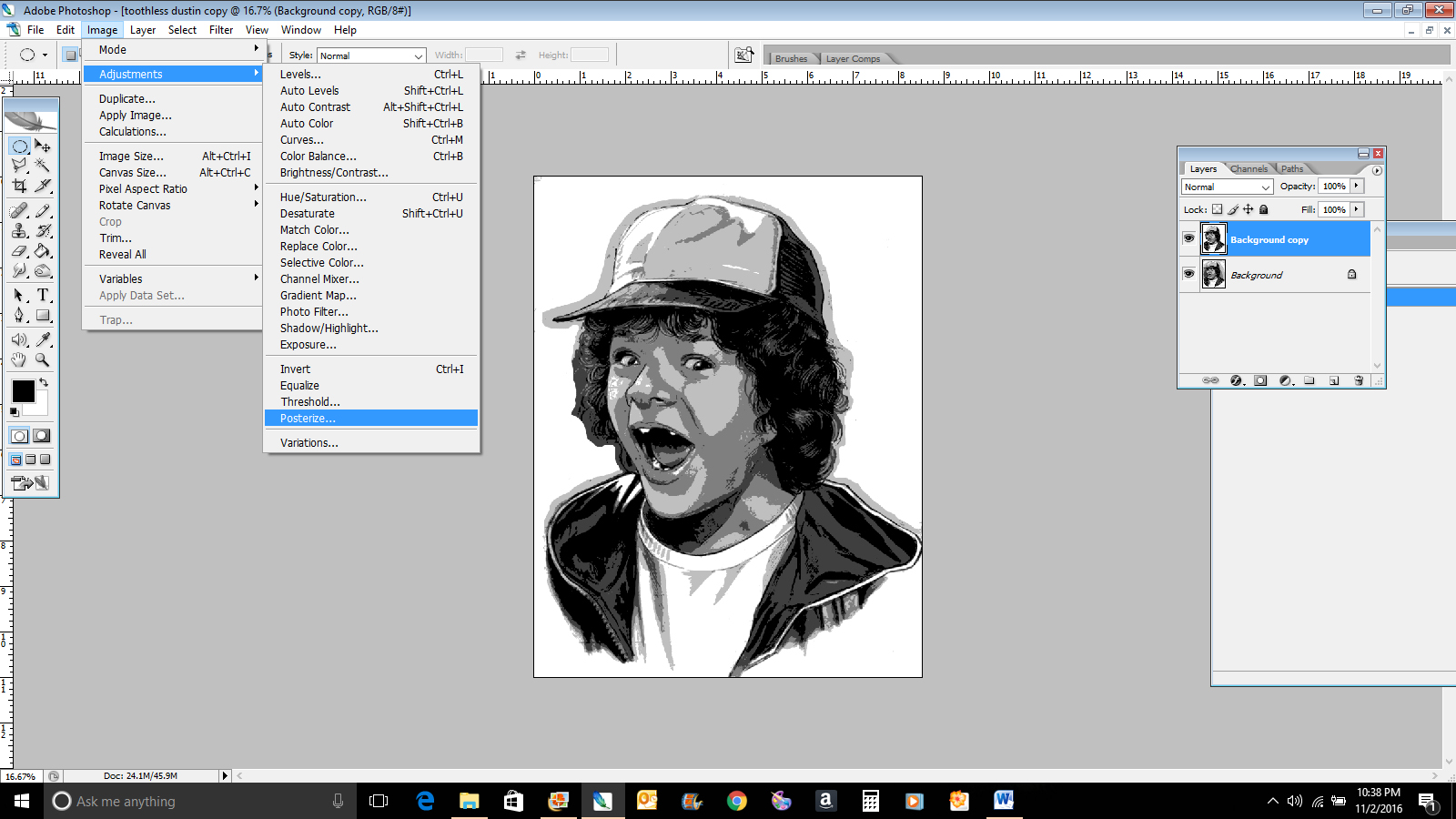Select the Paint Bucket tool

43,250
